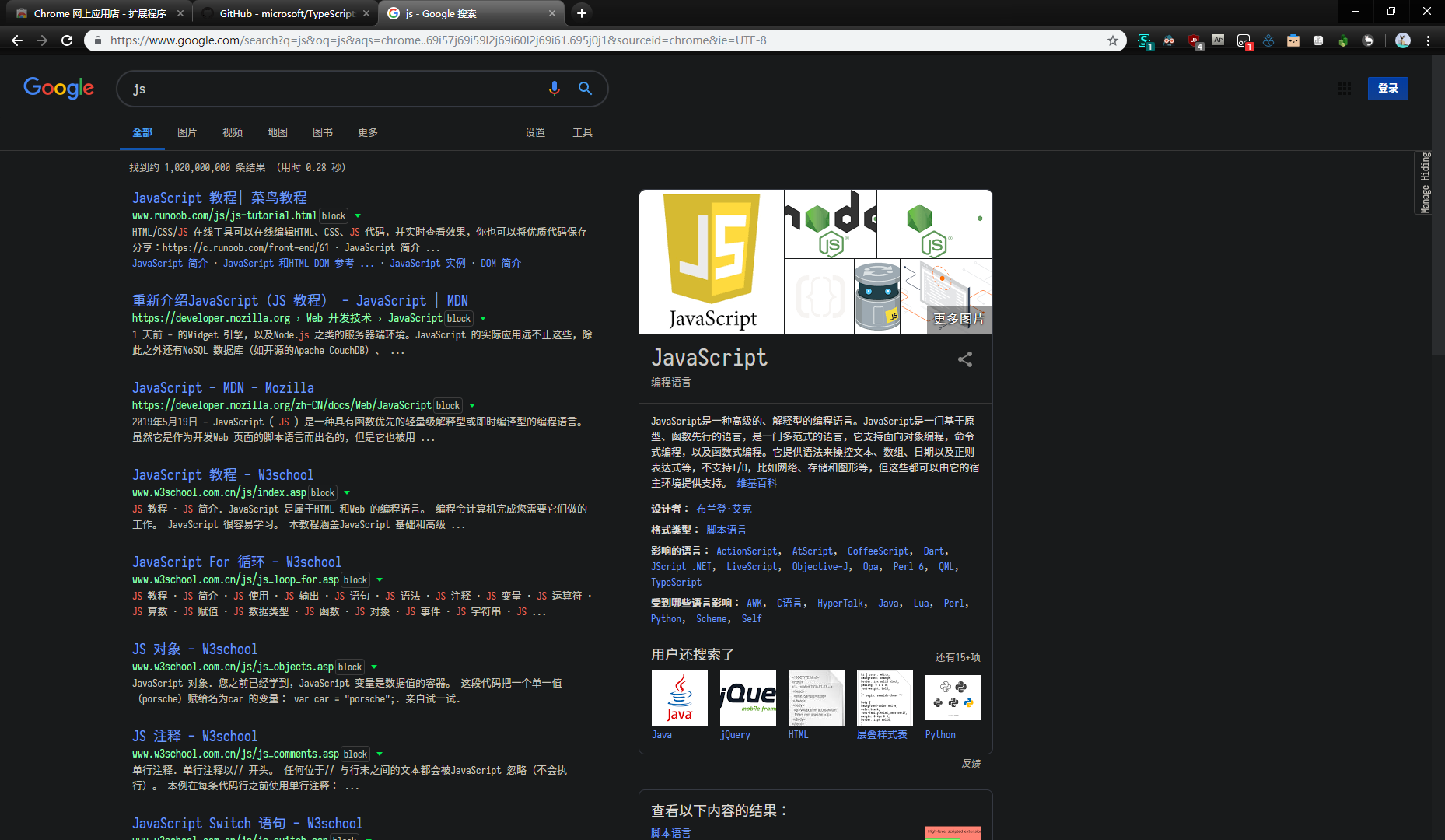
Task: Open the JavaScript - MDN - Mozilla result
Action: pyautogui.click(x=223, y=387)
